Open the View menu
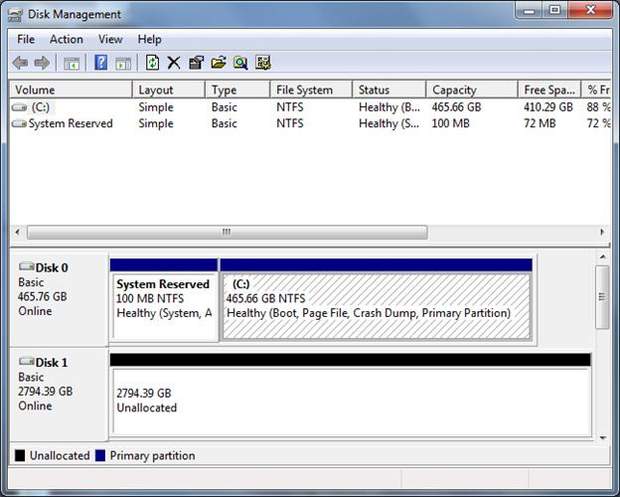 [110, 39]
